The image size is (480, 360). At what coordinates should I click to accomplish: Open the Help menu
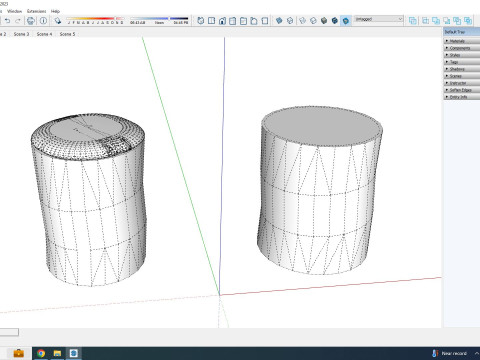[55, 11]
